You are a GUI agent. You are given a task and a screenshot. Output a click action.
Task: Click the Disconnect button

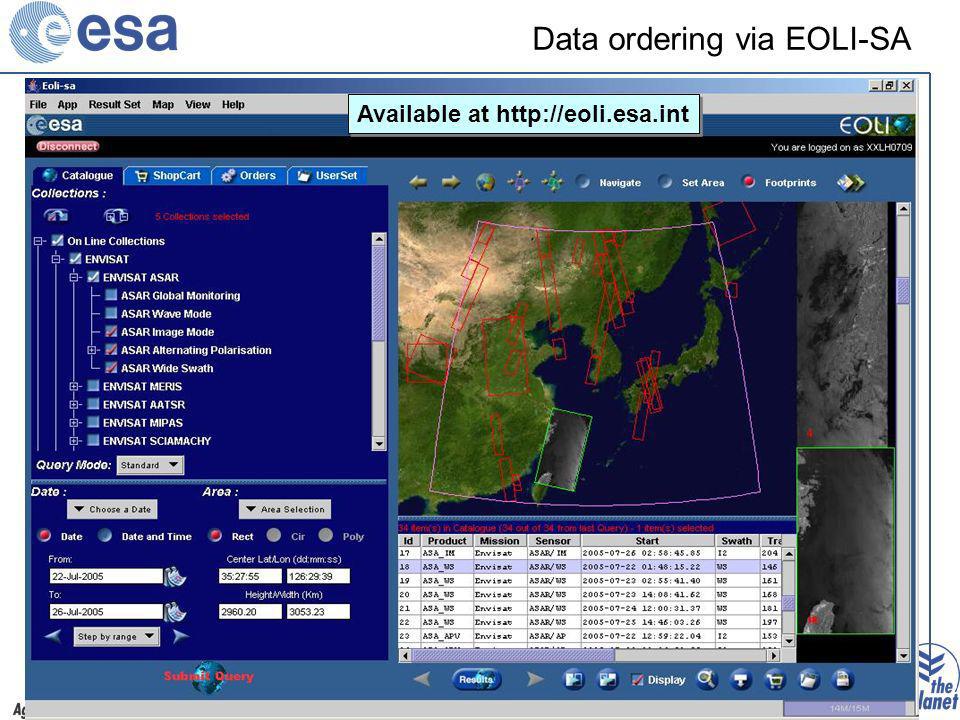(x=67, y=146)
